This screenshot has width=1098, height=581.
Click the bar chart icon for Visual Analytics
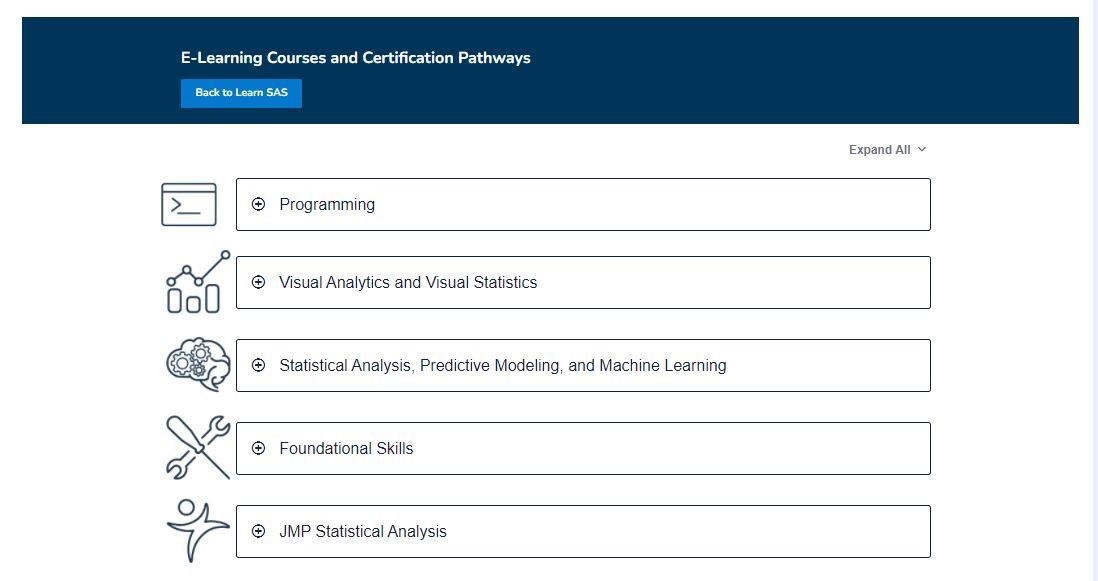click(193, 283)
